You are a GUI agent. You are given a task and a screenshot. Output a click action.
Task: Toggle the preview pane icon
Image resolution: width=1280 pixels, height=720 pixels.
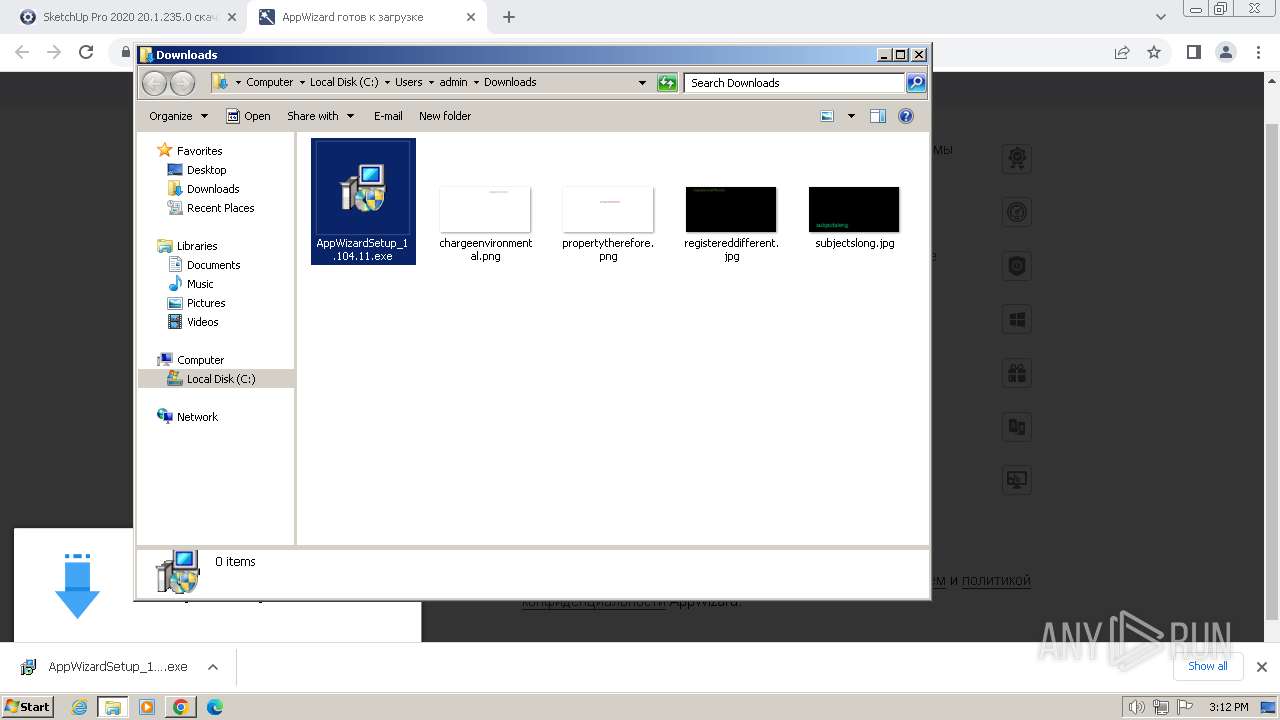(878, 116)
